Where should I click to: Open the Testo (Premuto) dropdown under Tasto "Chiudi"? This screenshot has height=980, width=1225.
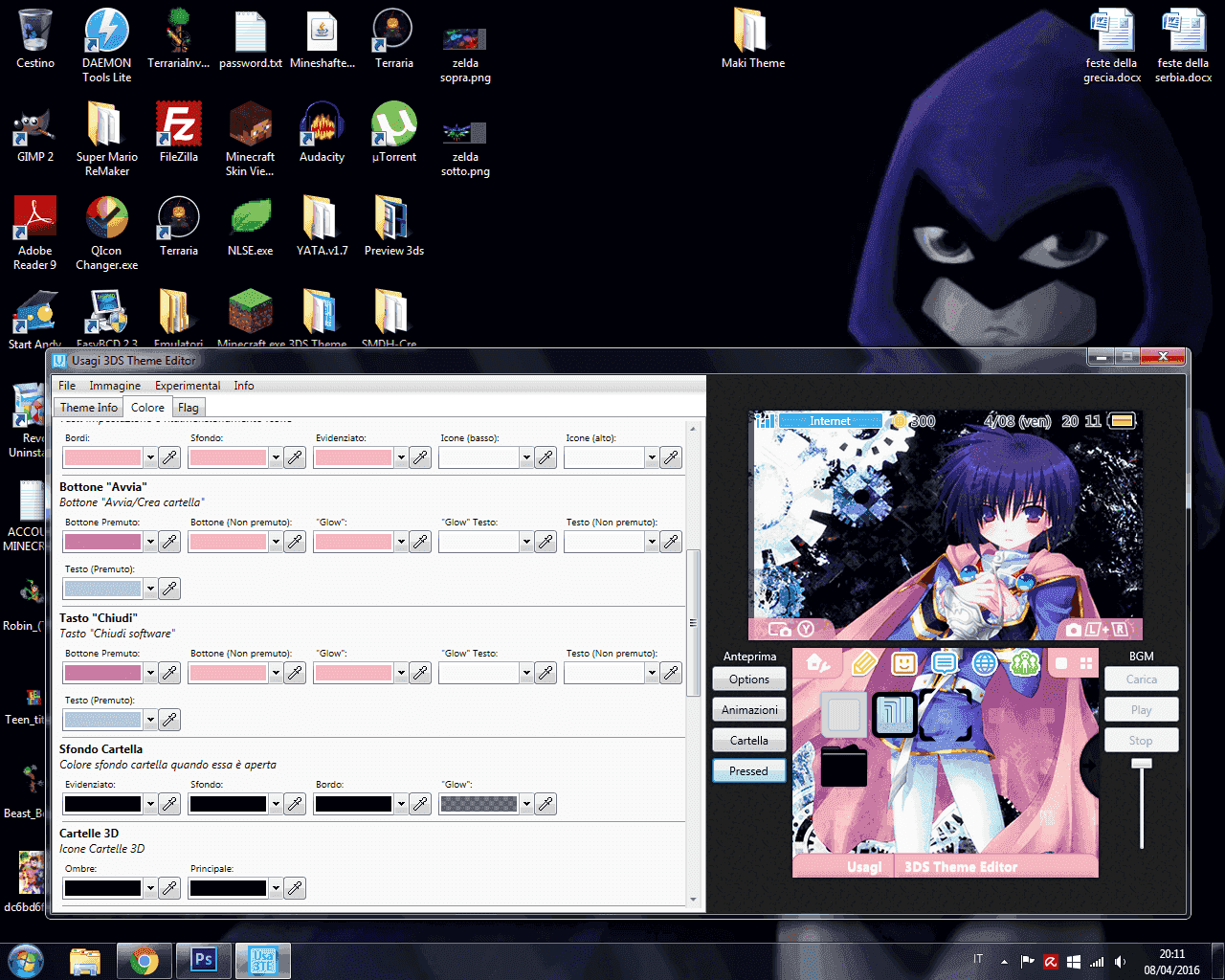click(x=150, y=720)
